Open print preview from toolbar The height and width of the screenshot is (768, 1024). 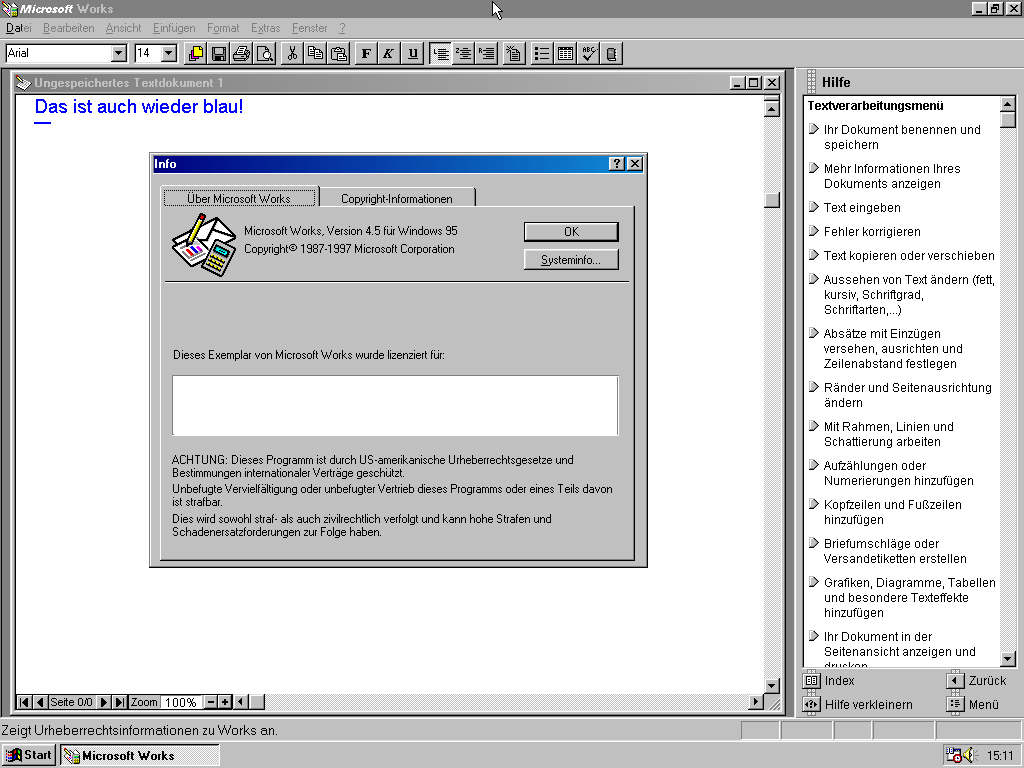[x=265, y=54]
